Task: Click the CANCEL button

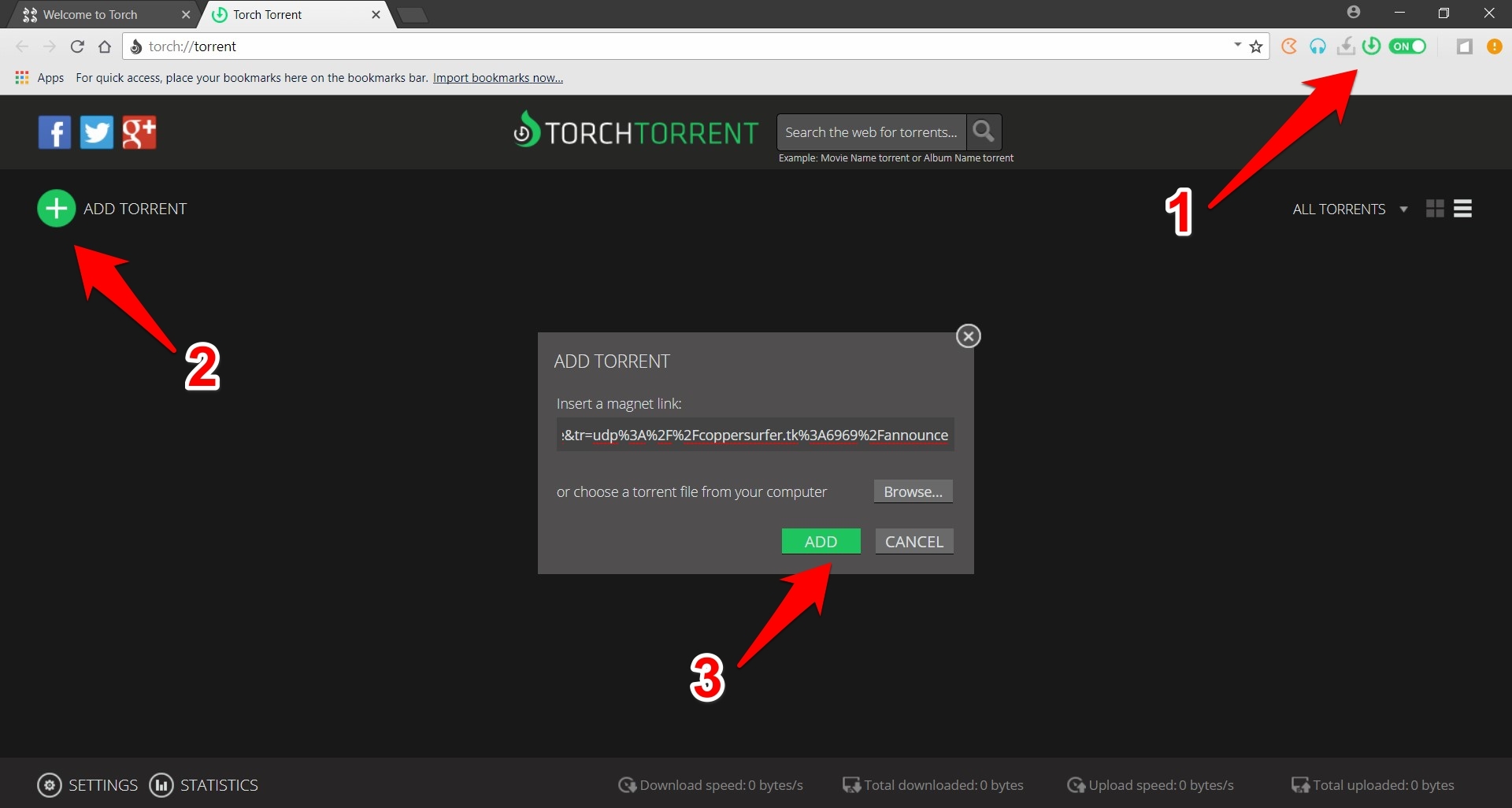Action: (x=914, y=541)
